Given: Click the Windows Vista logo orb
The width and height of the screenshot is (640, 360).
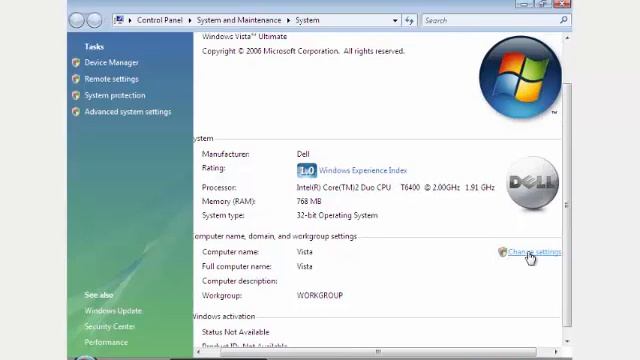Looking at the screenshot, I should [x=520, y=77].
